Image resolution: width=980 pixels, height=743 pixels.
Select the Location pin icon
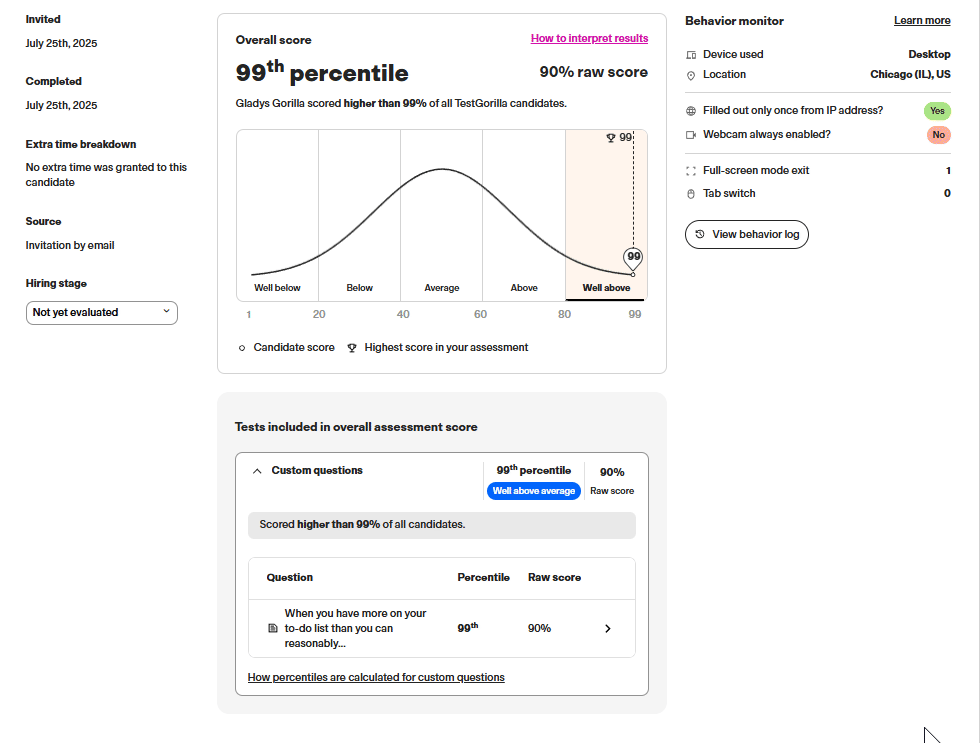690,74
